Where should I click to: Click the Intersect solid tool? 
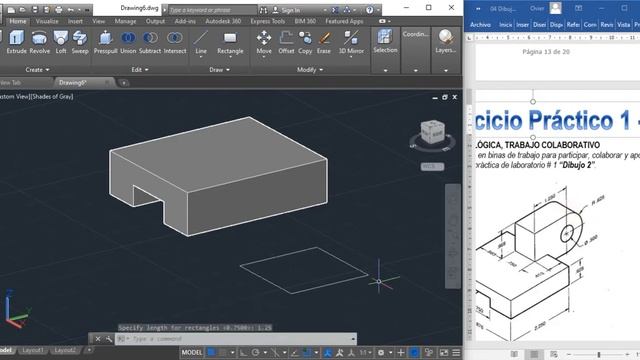[x=175, y=42]
